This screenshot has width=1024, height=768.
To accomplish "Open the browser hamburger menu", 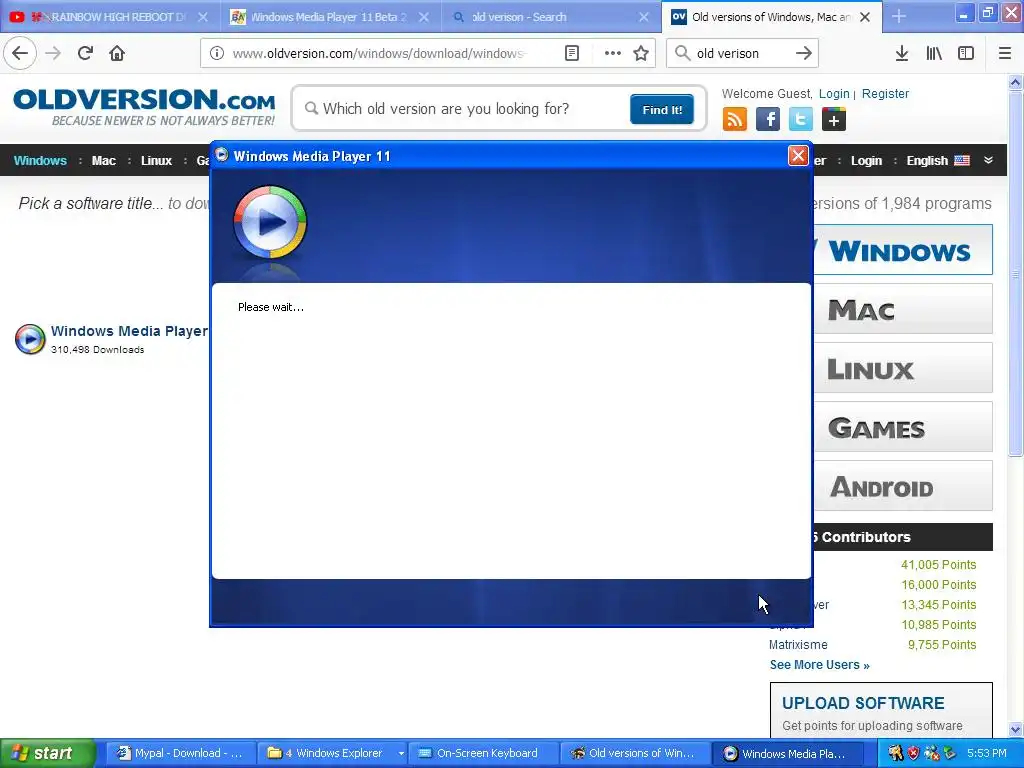I will tap(1004, 53).
